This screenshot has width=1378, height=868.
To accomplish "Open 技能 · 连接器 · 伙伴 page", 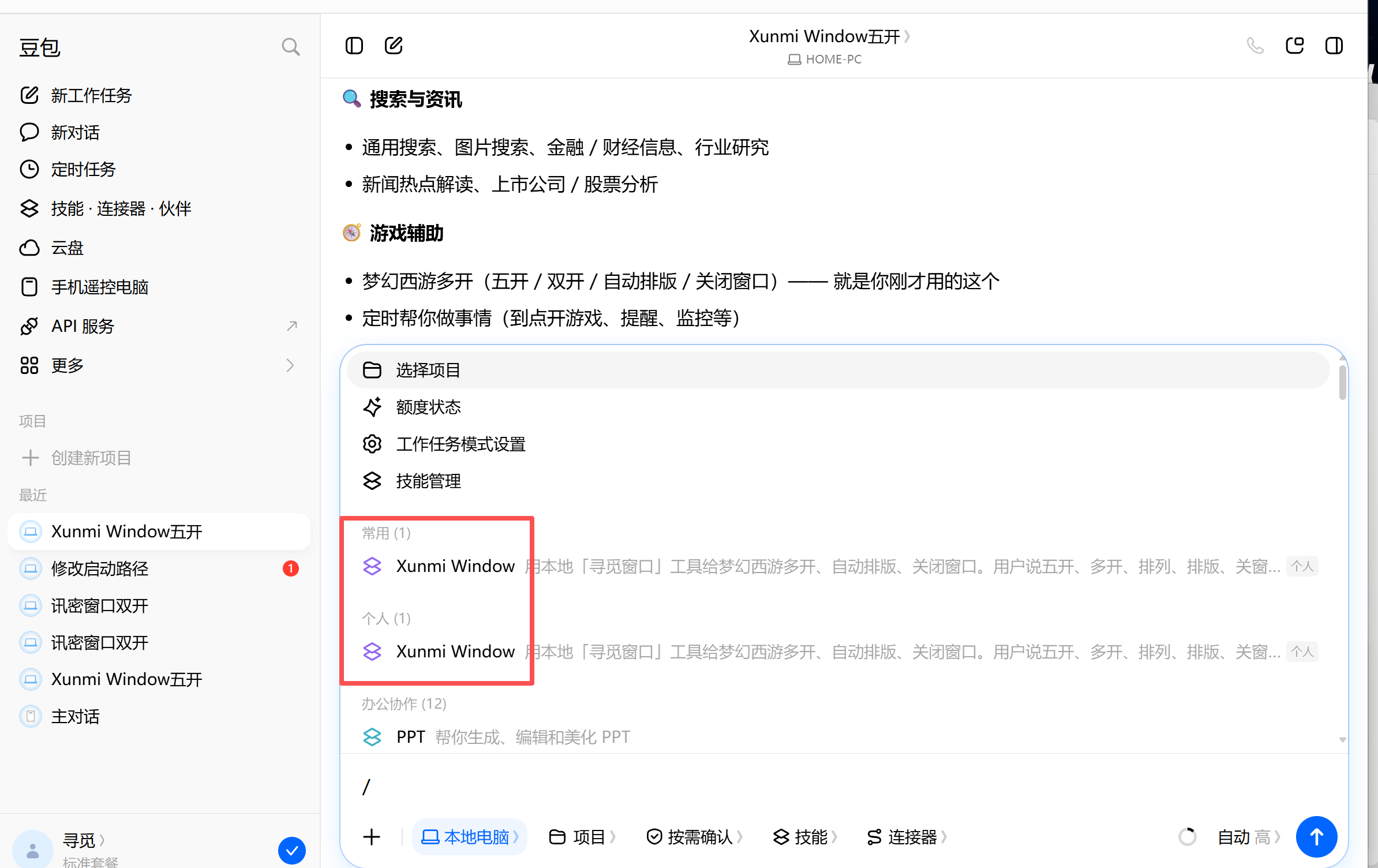I will tap(159, 208).
